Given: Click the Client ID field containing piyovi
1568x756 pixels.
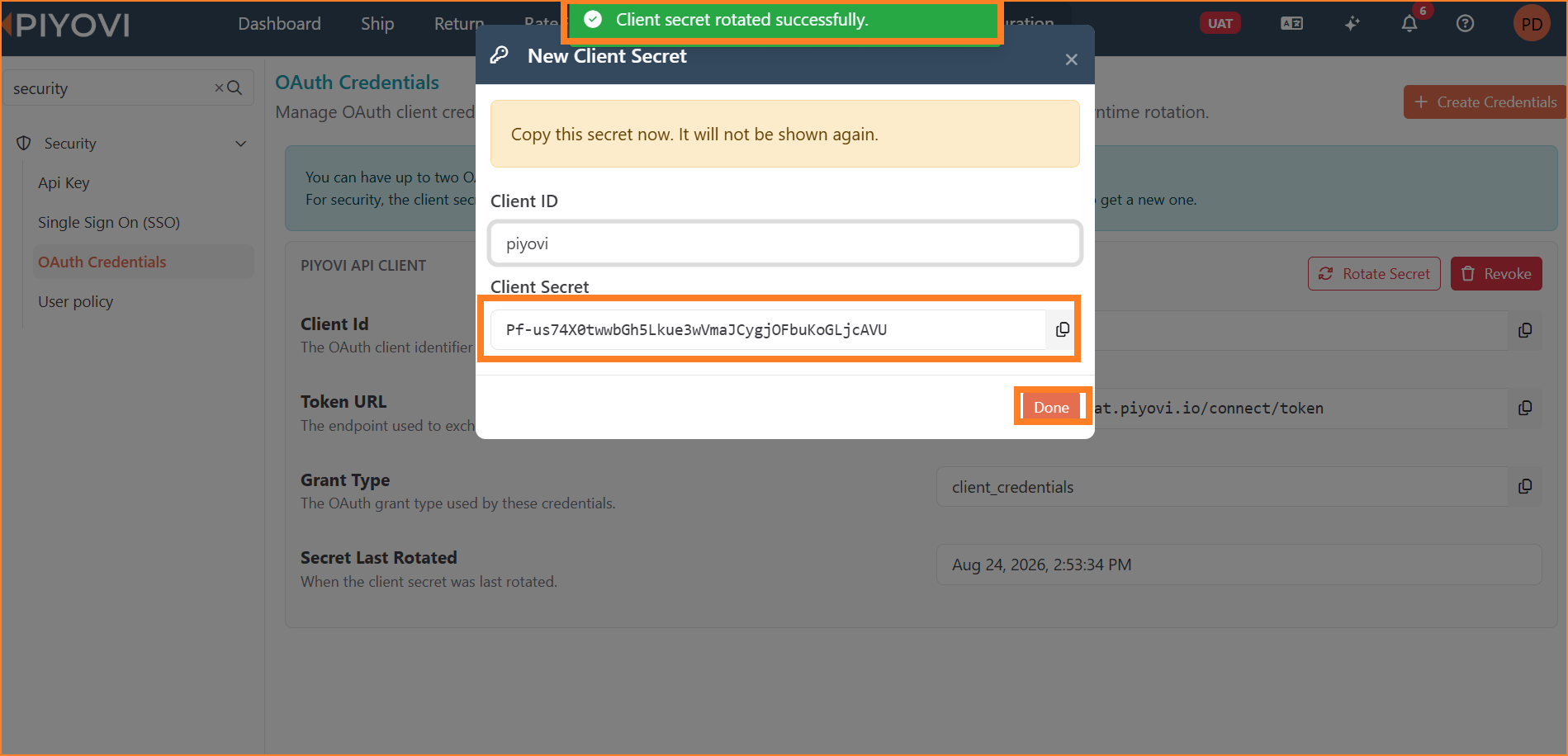Looking at the screenshot, I should pyautogui.click(x=784, y=243).
